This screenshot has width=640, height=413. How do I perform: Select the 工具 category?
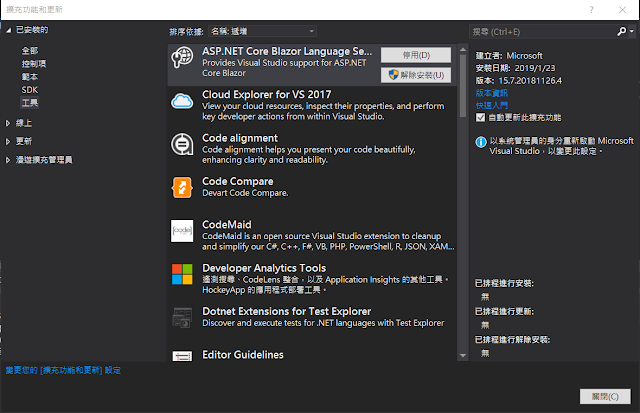(x=30, y=103)
